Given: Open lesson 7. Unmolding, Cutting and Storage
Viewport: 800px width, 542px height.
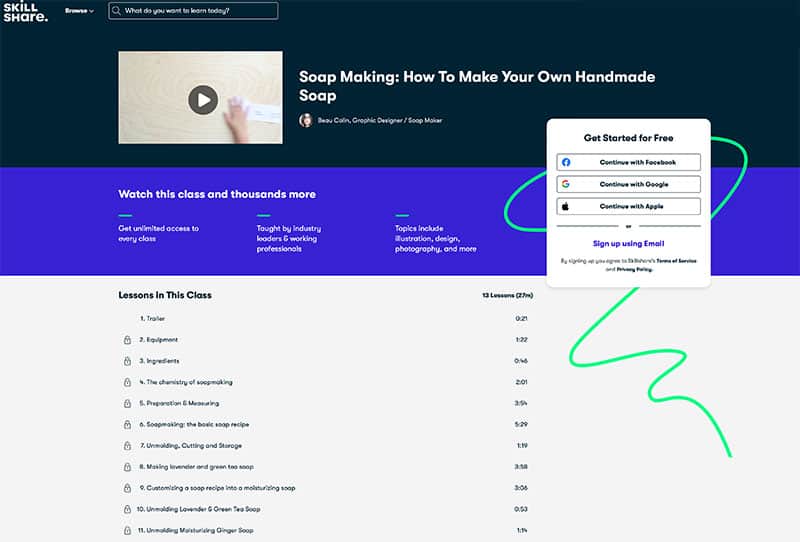Looking at the screenshot, I should point(191,446).
